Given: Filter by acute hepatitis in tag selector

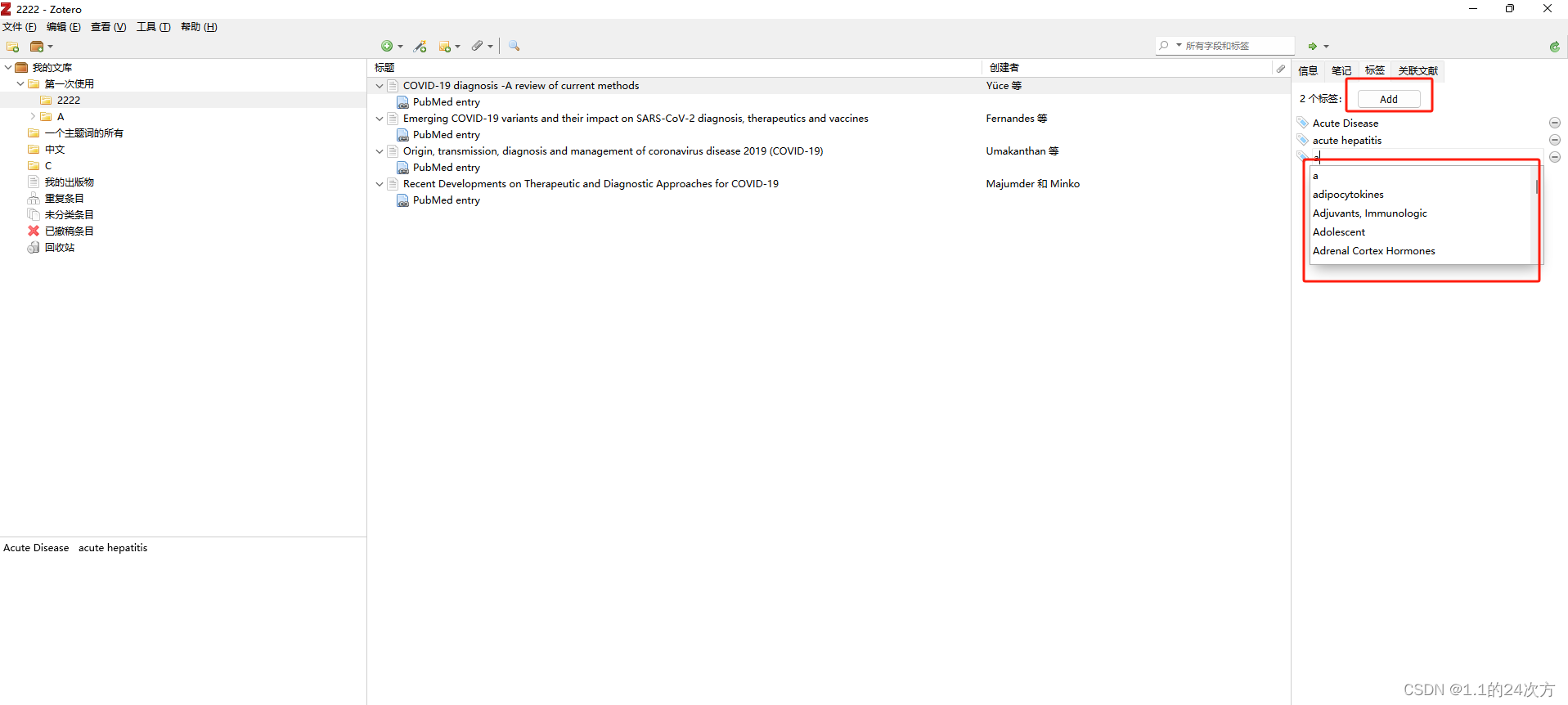Looking at the screenshot, I should pyautogui.click(x=113, y=548).
